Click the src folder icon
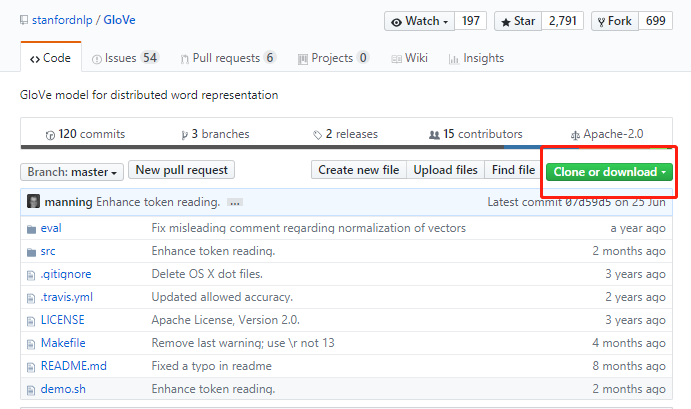Screen dimensions: 691x409 31,252
